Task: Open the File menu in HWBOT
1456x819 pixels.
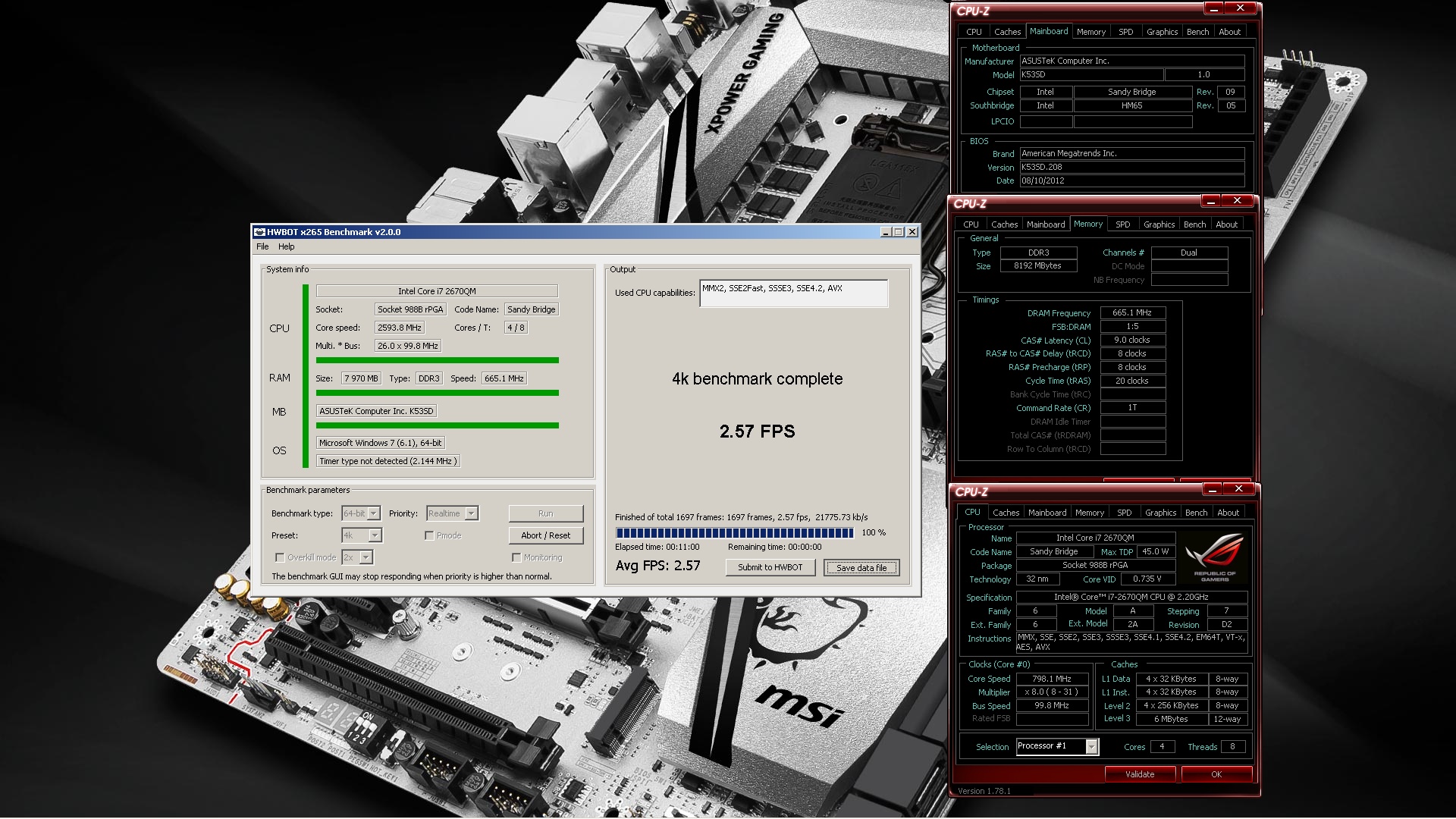Action: (x=262, y=246)
